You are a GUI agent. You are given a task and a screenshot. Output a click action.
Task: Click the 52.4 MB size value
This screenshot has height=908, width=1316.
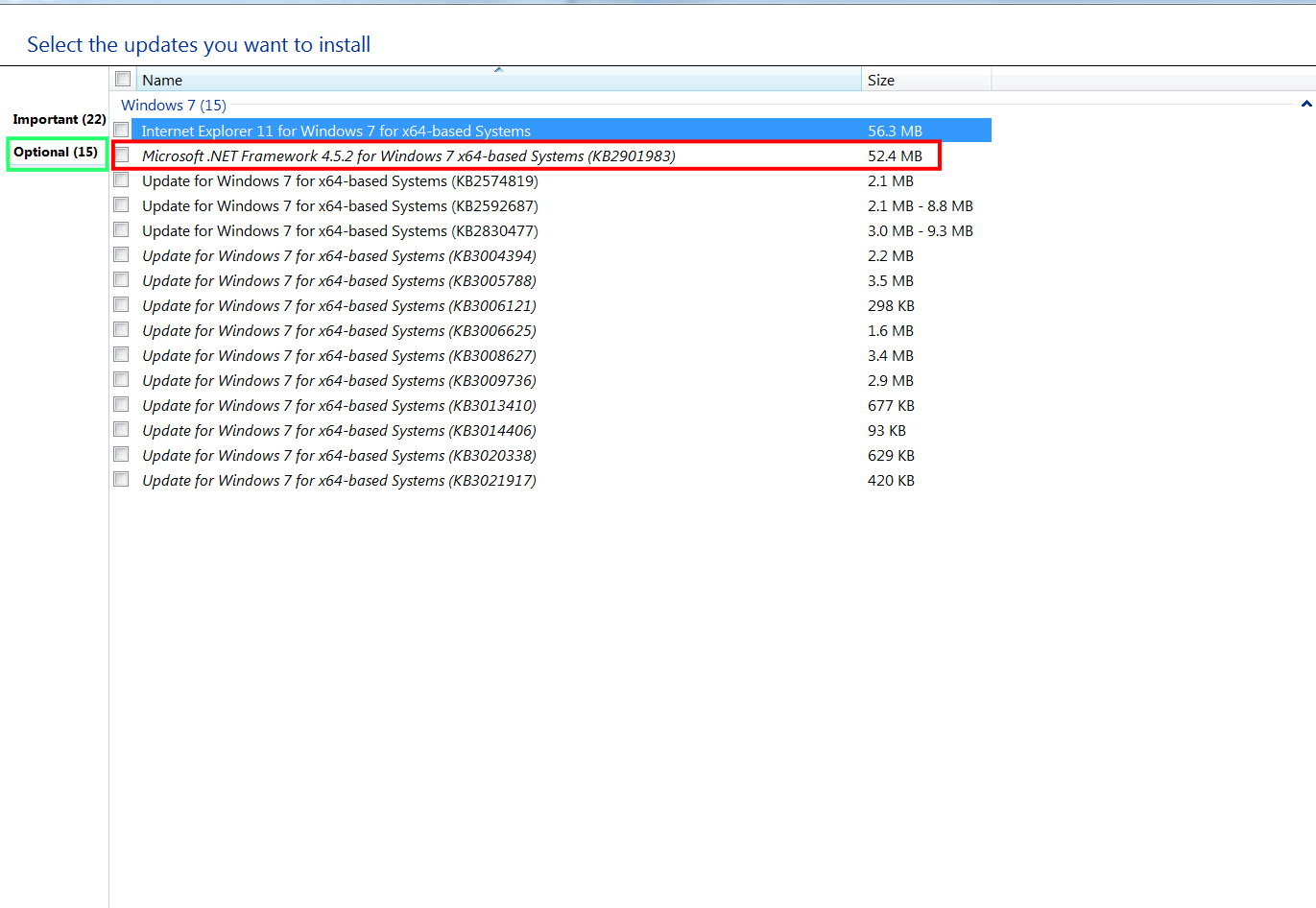tap(895, 155)
